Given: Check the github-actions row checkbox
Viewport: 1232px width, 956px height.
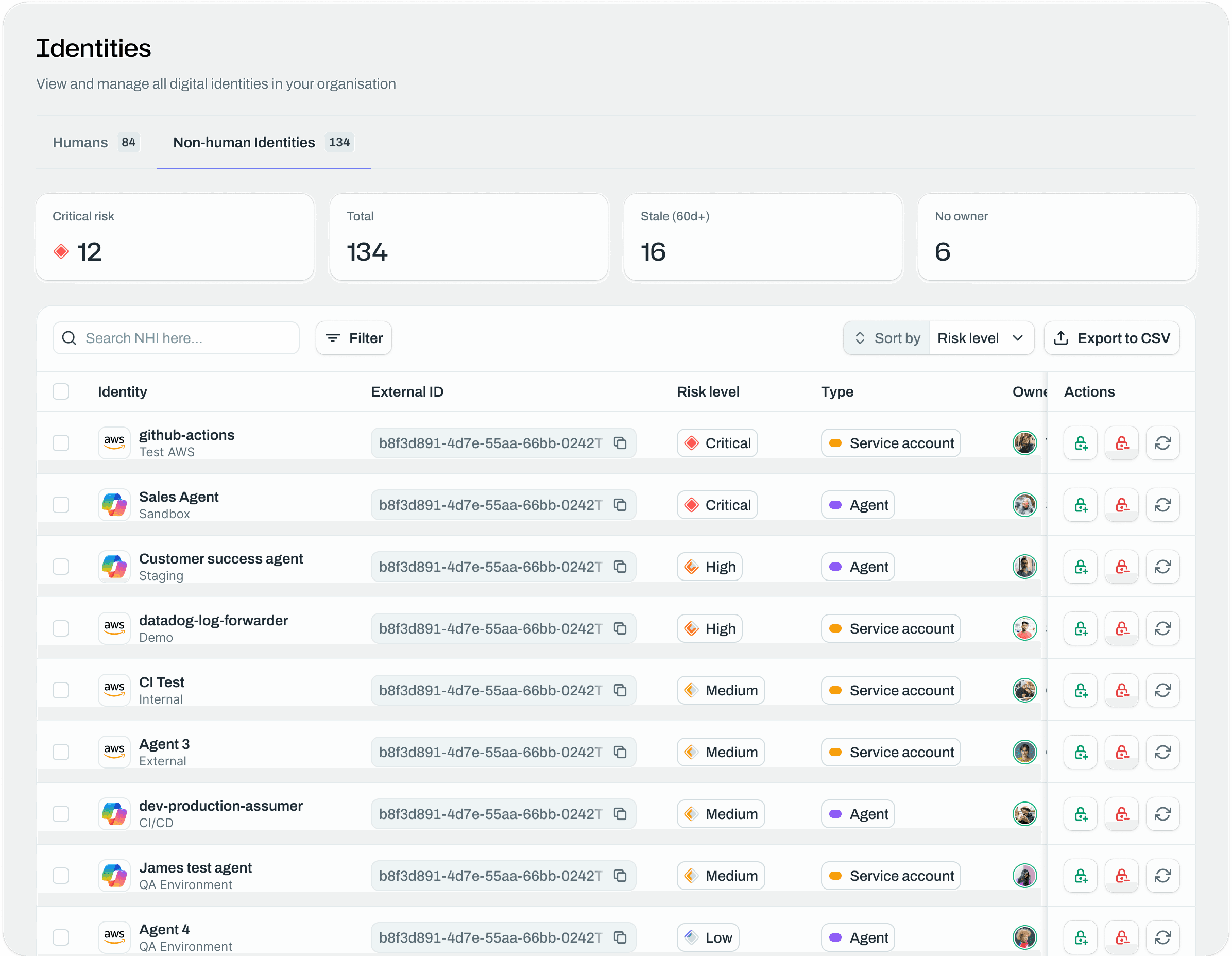Looking at the screenshot, I should pyautogui.click(x=61, y=443).
